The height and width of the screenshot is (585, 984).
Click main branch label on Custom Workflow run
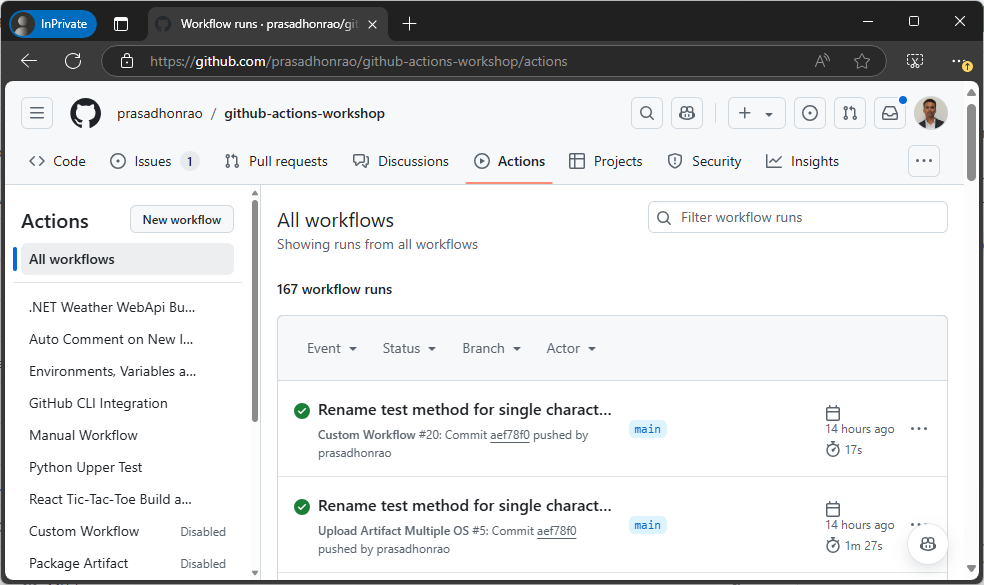click(x=647, y=429)
